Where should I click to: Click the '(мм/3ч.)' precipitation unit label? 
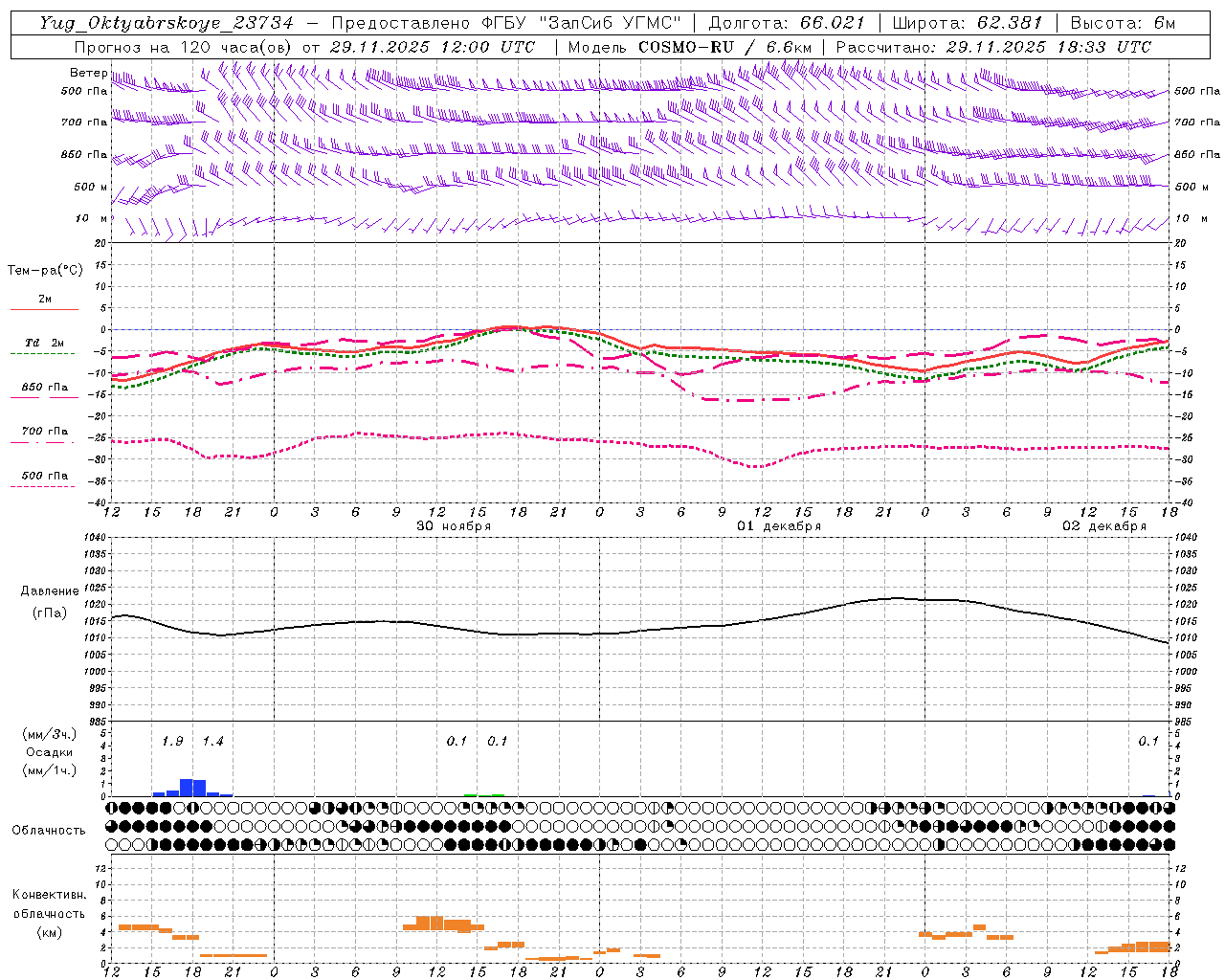50,734
